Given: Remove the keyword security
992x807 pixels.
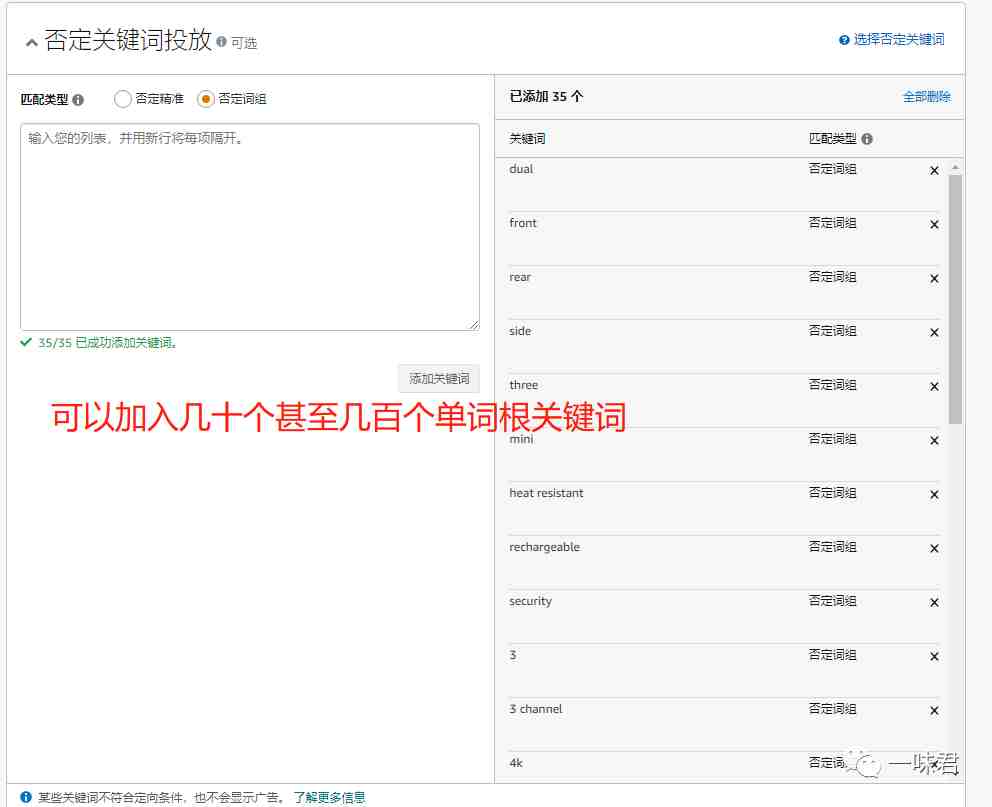Looking at the screenshot, I should 934,603.
